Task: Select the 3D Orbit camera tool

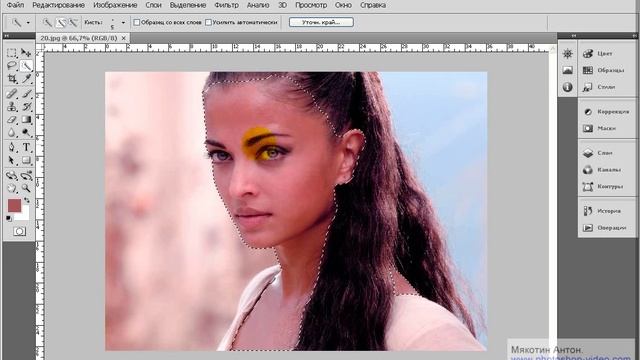Action: coord(26,176)
